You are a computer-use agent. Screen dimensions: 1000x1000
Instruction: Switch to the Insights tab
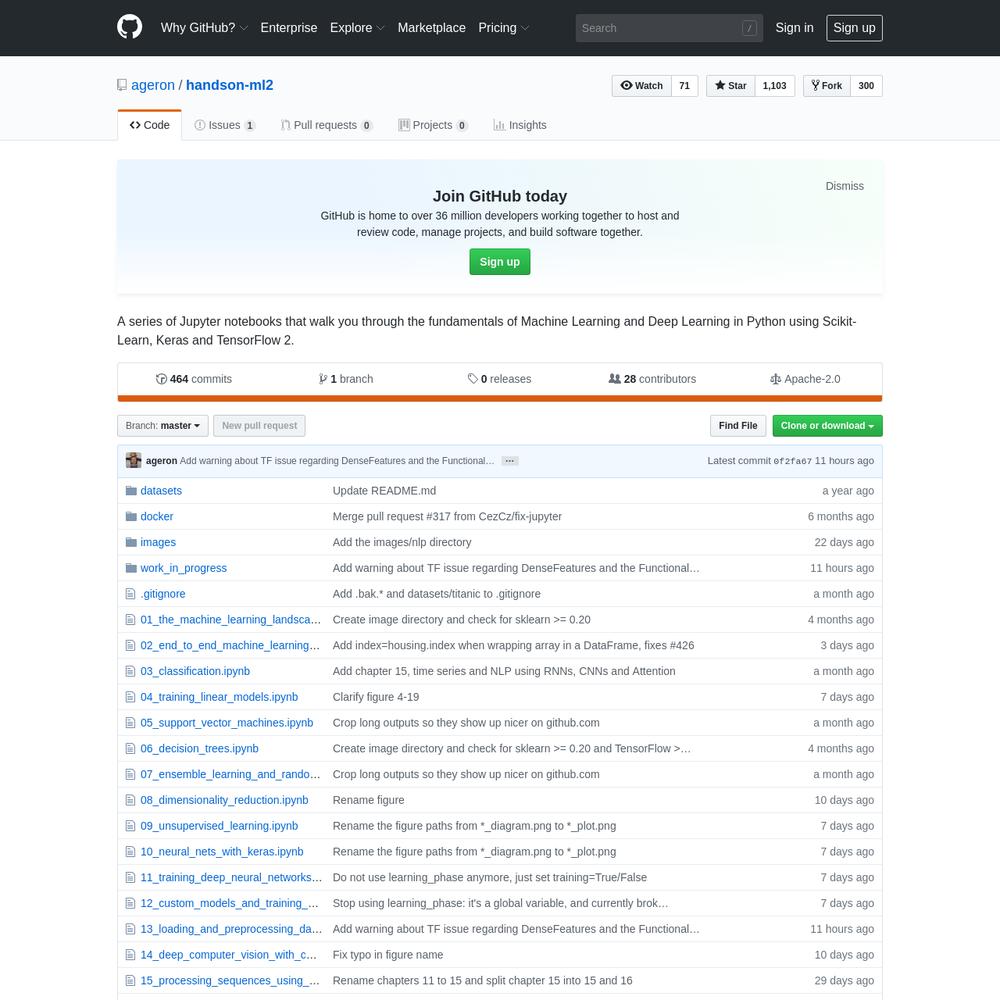click(520, 125)
